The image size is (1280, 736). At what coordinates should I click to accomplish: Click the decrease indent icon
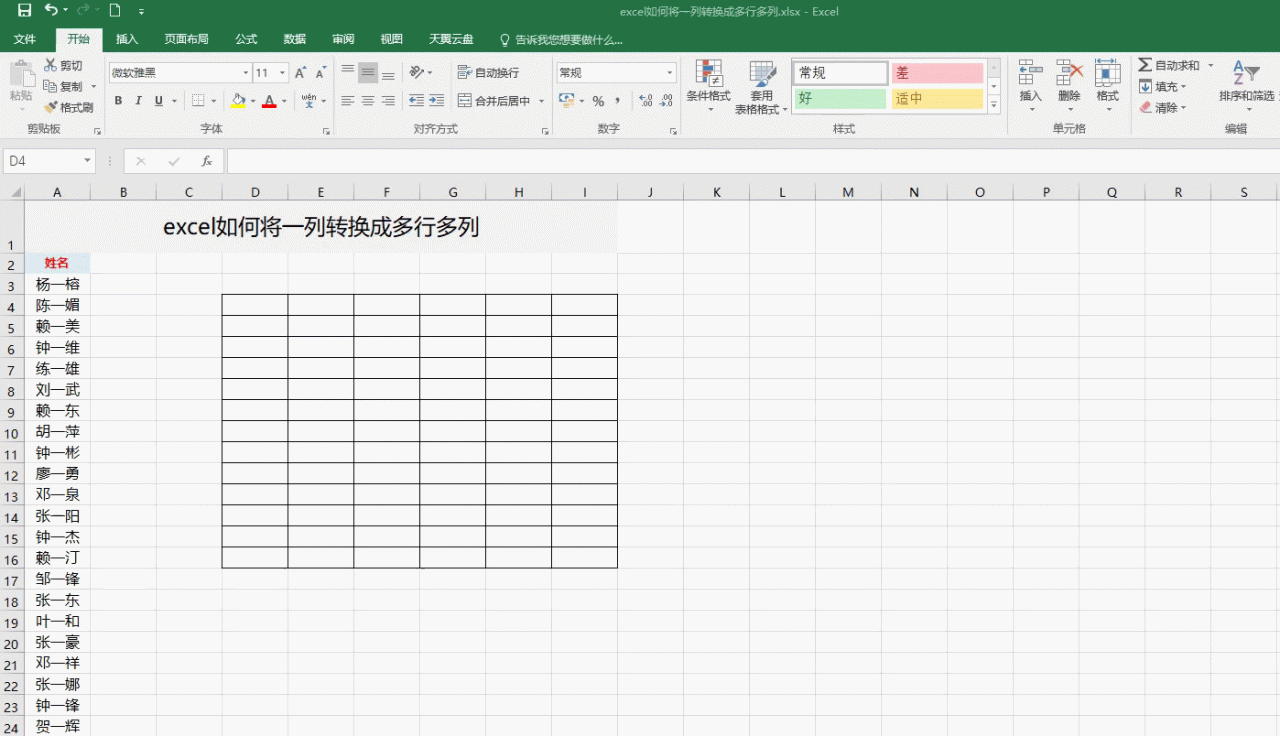click(416, 101)
